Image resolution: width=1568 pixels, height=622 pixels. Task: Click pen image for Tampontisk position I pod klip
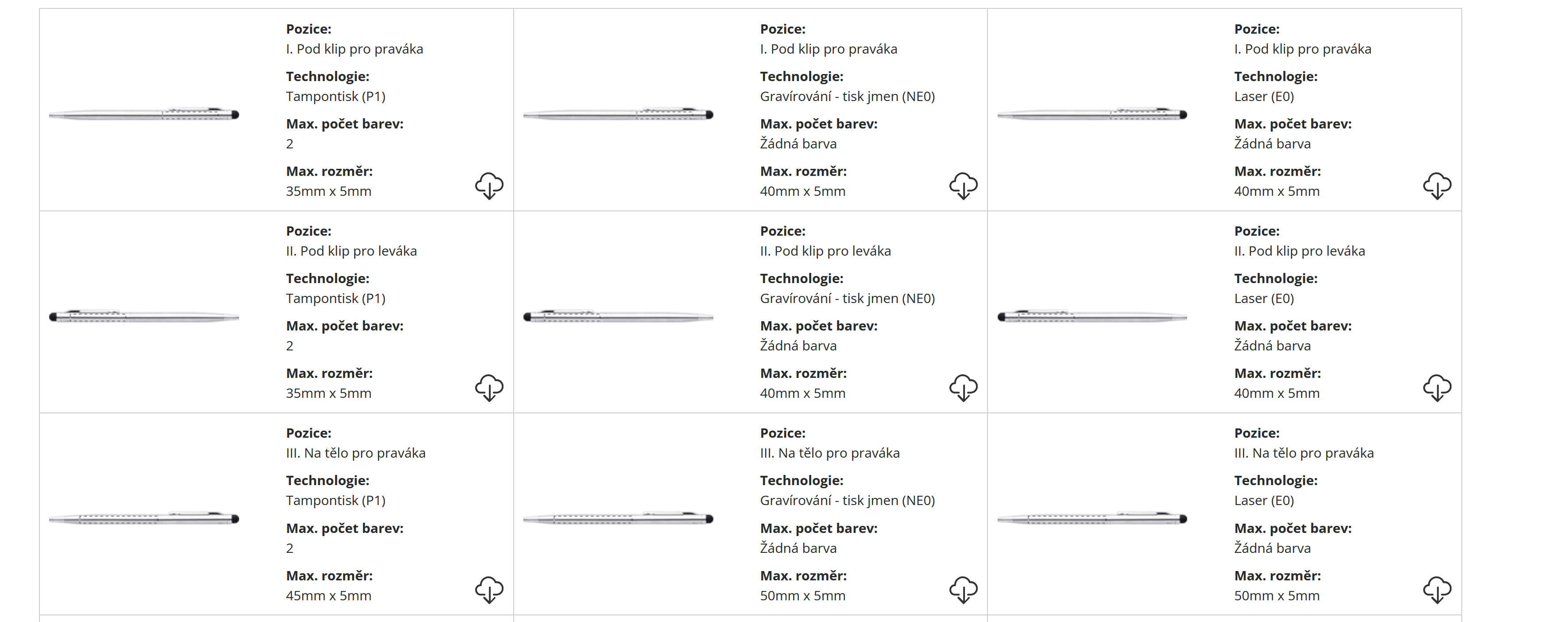point(144,114)
